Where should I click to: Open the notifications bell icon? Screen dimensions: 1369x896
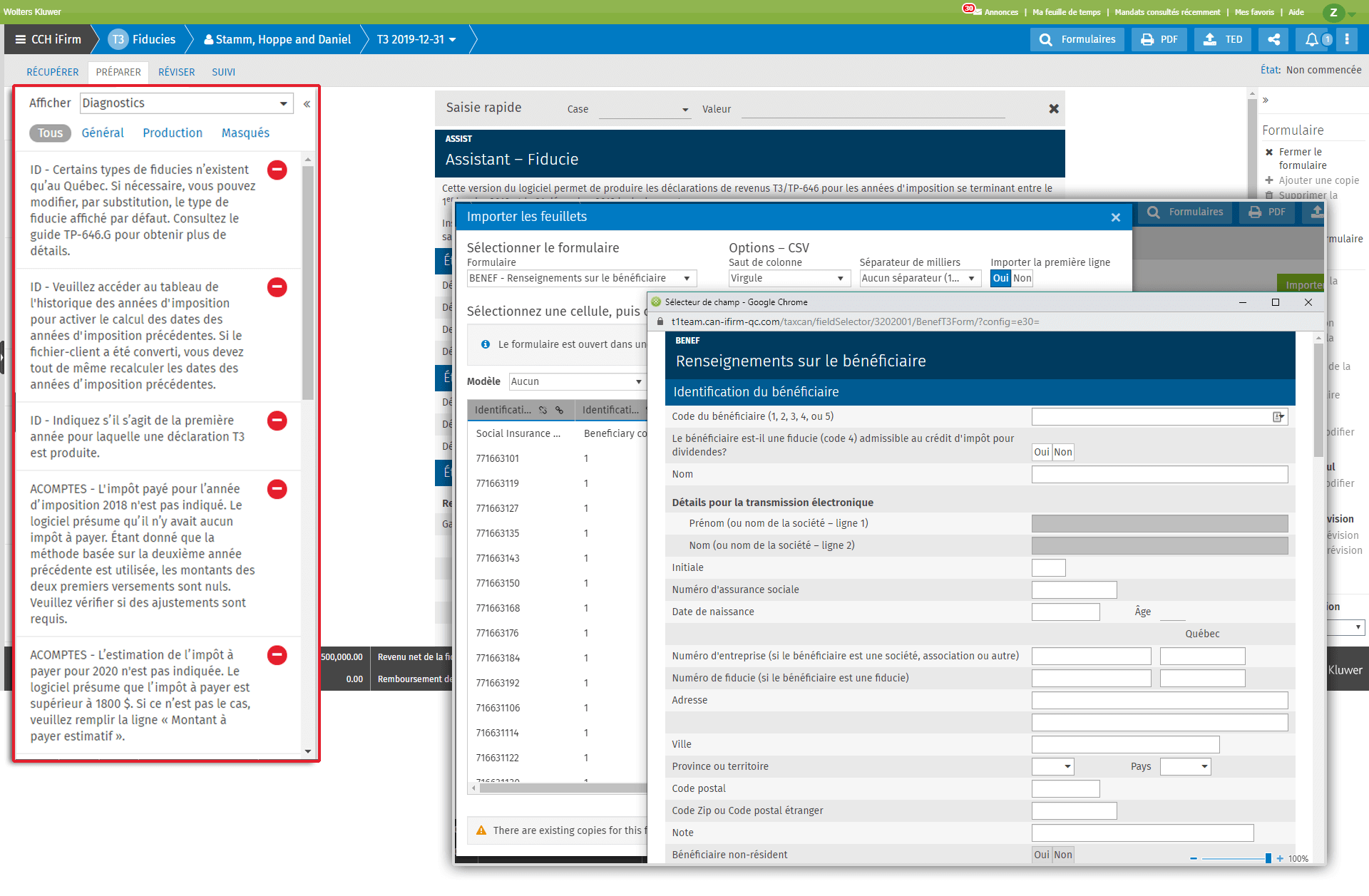pos(1311,39)
